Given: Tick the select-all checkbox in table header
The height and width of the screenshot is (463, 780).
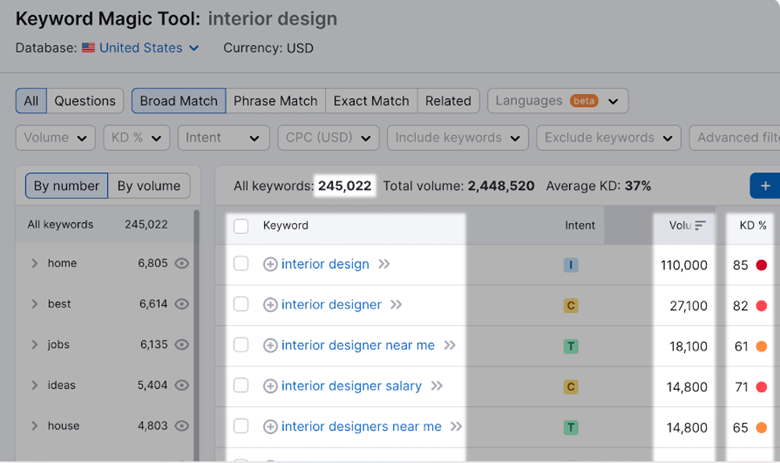Looking at the screenshot, I should point(241,226).
